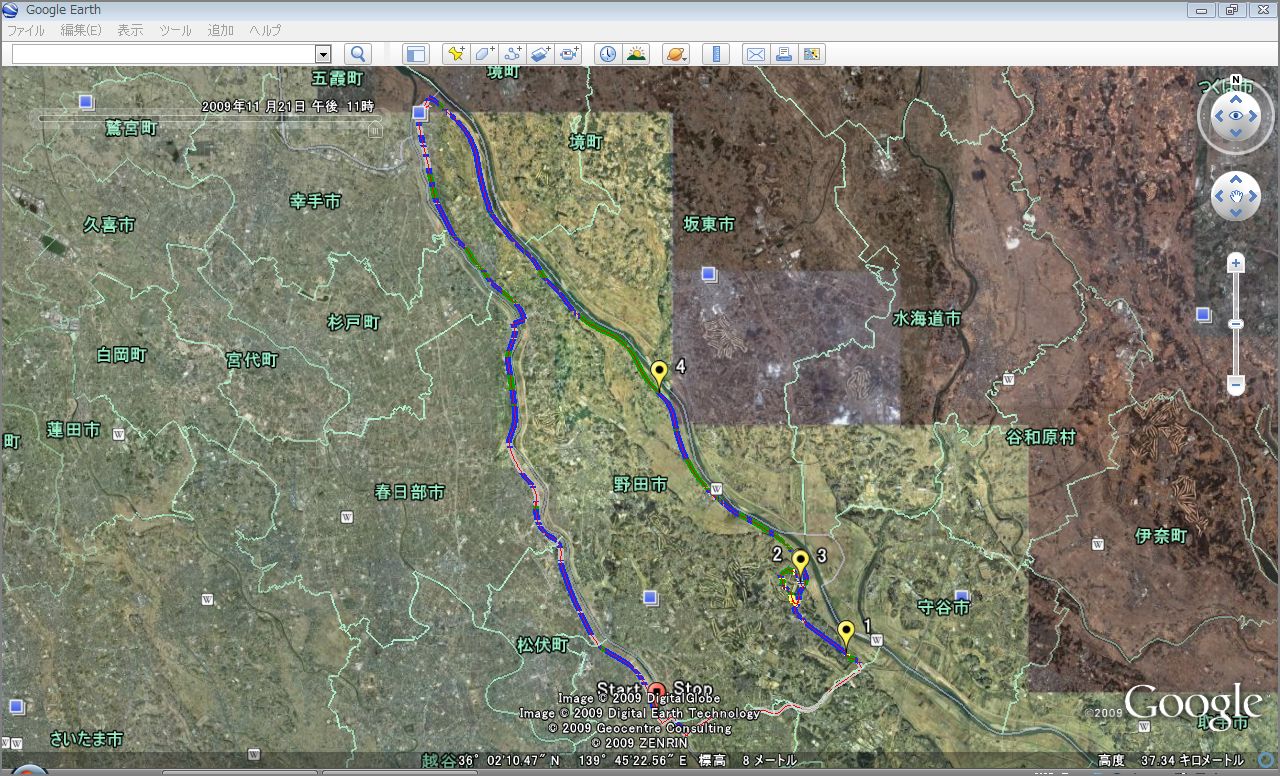Click the 久喜市 map label
Screen dimensions: 1280x776
pos(109,225)
